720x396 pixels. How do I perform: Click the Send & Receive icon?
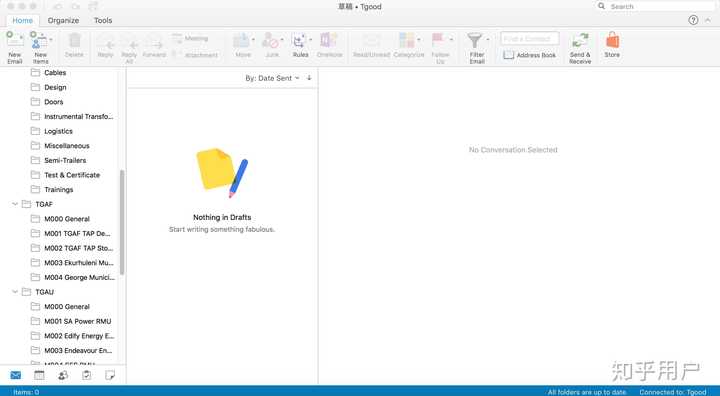click(x=580, y=40)
